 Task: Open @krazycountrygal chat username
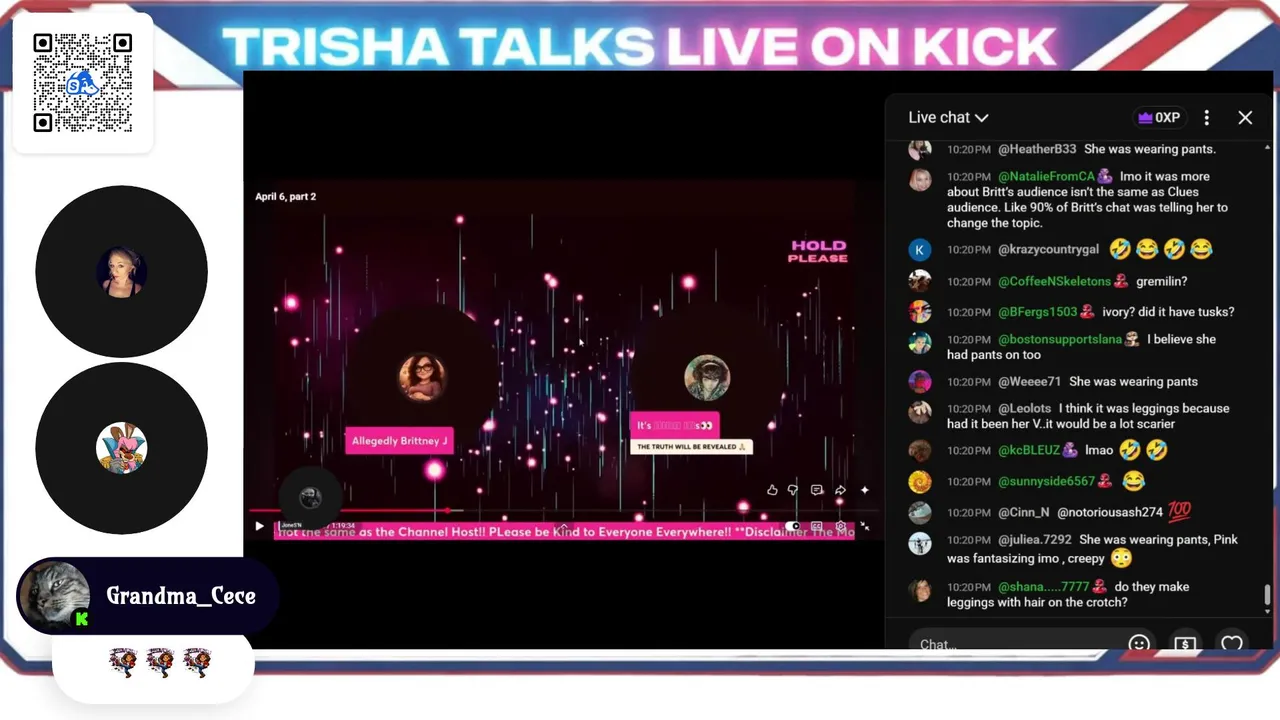[1048, 249]
